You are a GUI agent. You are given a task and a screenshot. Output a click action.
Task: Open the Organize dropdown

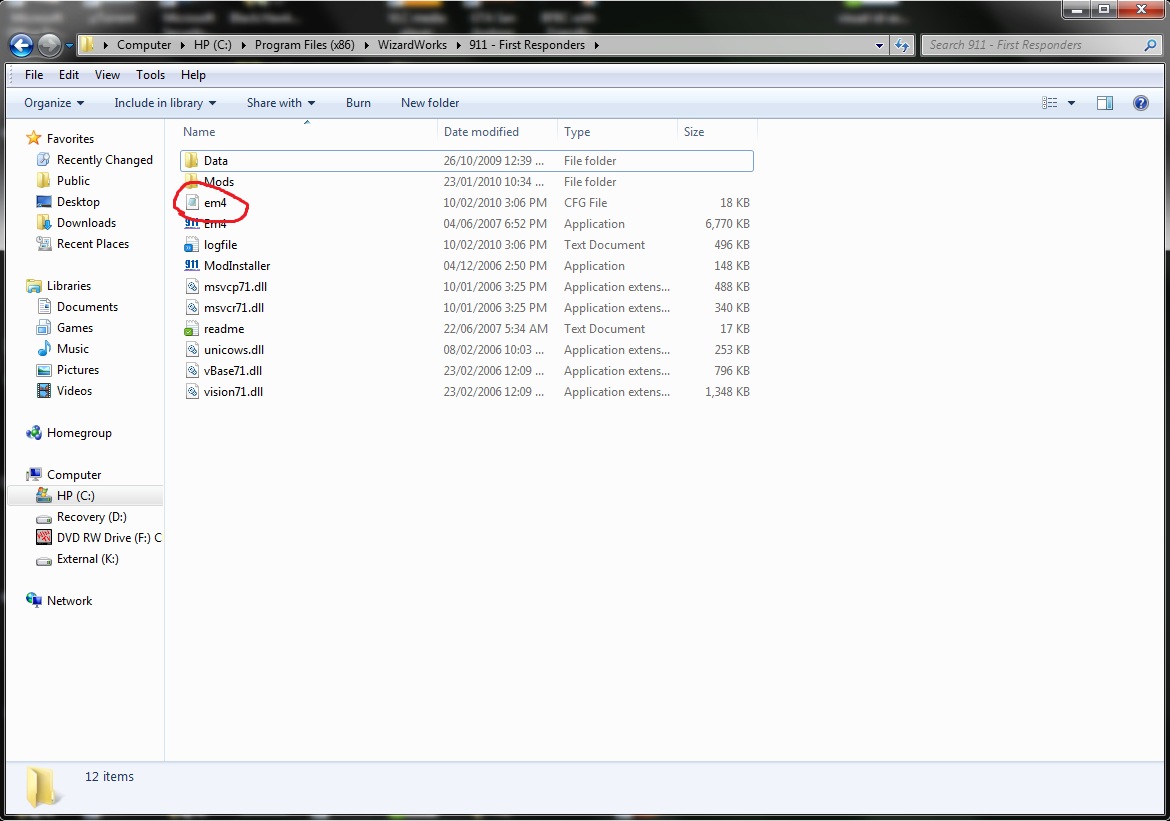point(54,103)
